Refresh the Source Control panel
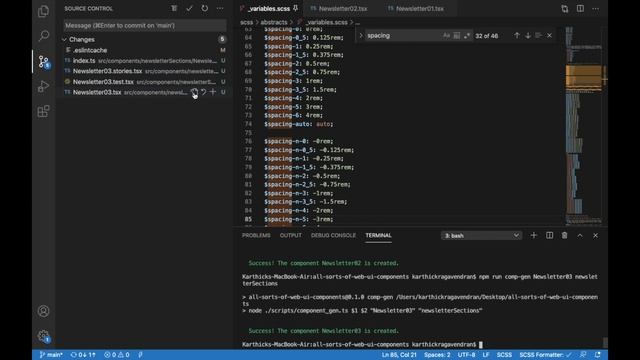 click(x=204, y=8)
